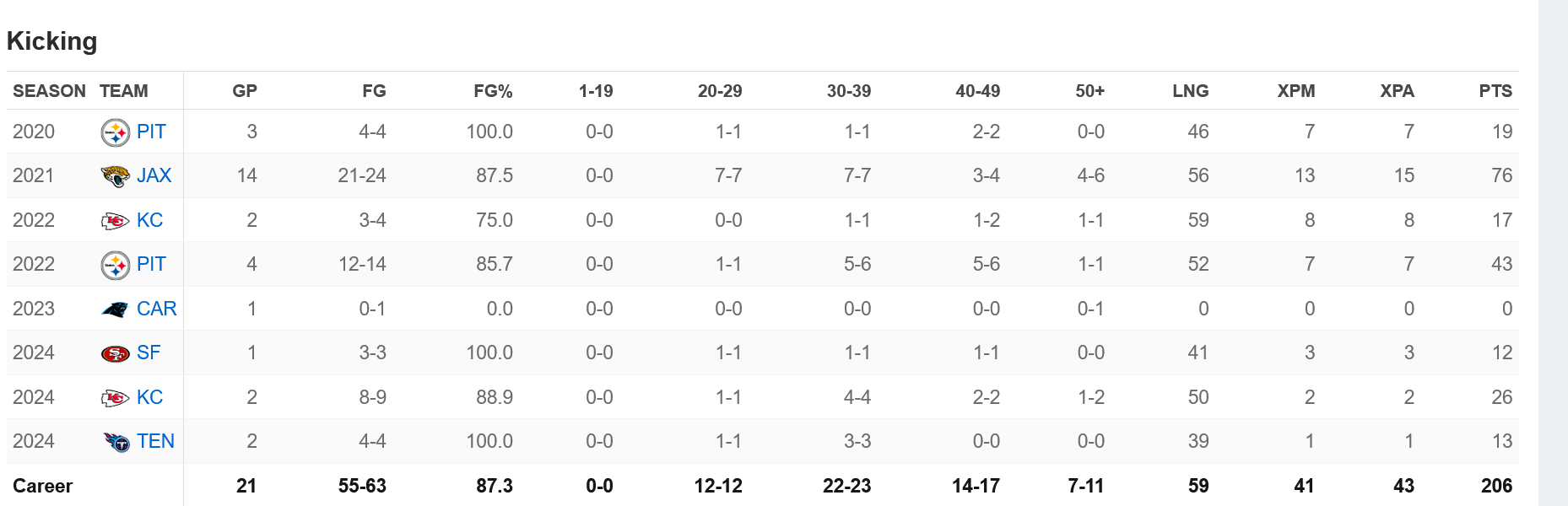Viewport: 1568px width, 506px height.
Task: Click the Jaguars logo in 2021 row
Action: (115, 176)
